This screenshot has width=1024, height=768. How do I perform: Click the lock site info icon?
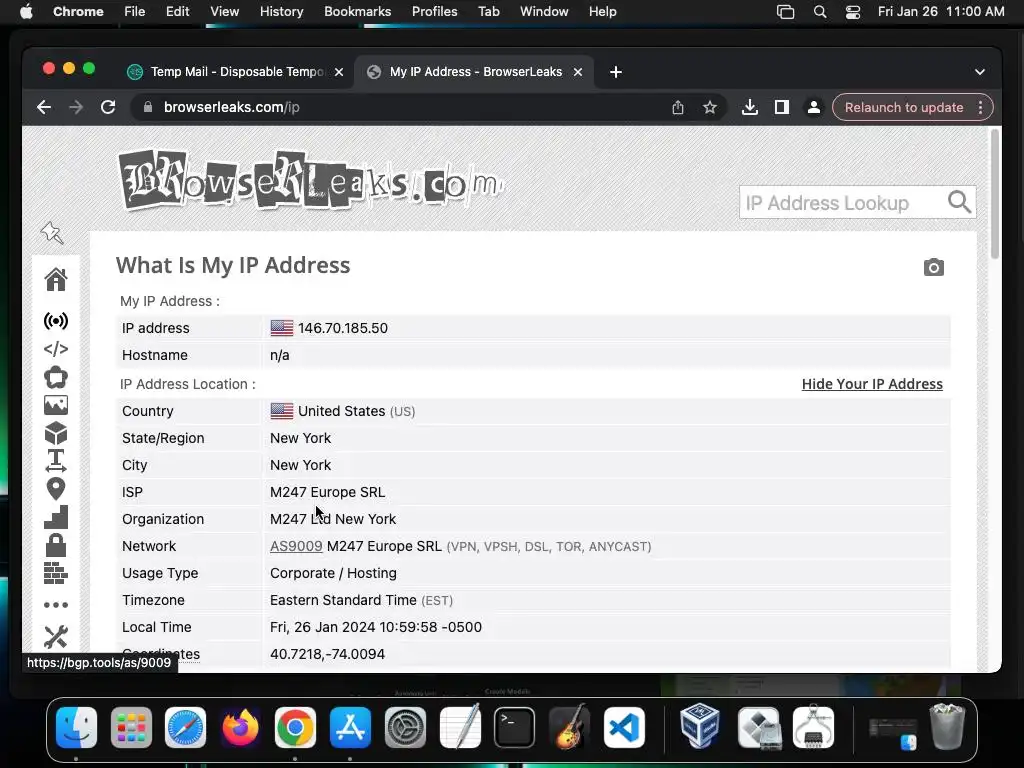[148, 107]
